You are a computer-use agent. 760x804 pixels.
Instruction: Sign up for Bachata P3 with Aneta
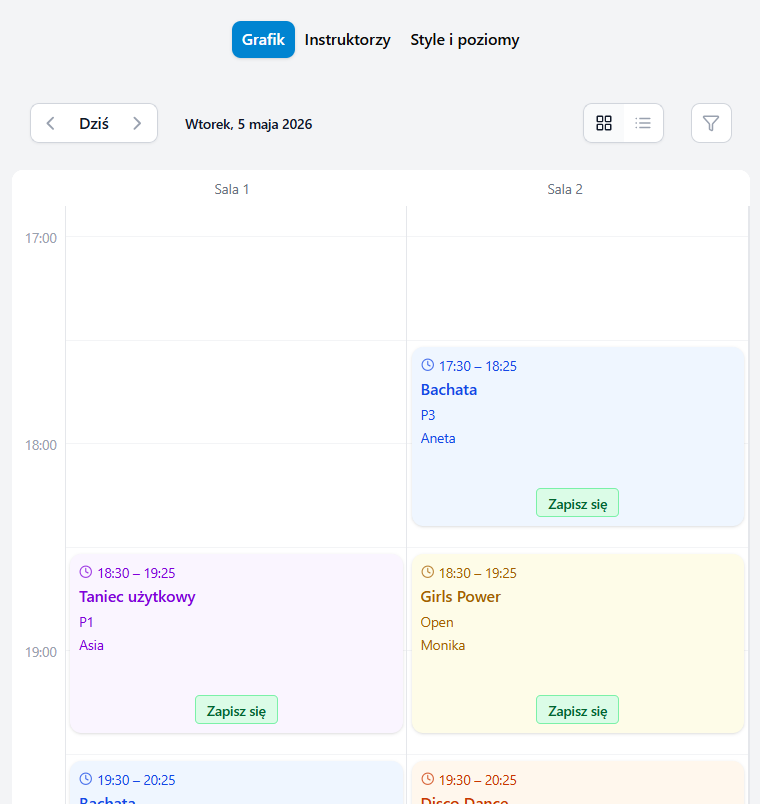pos(577,503)
